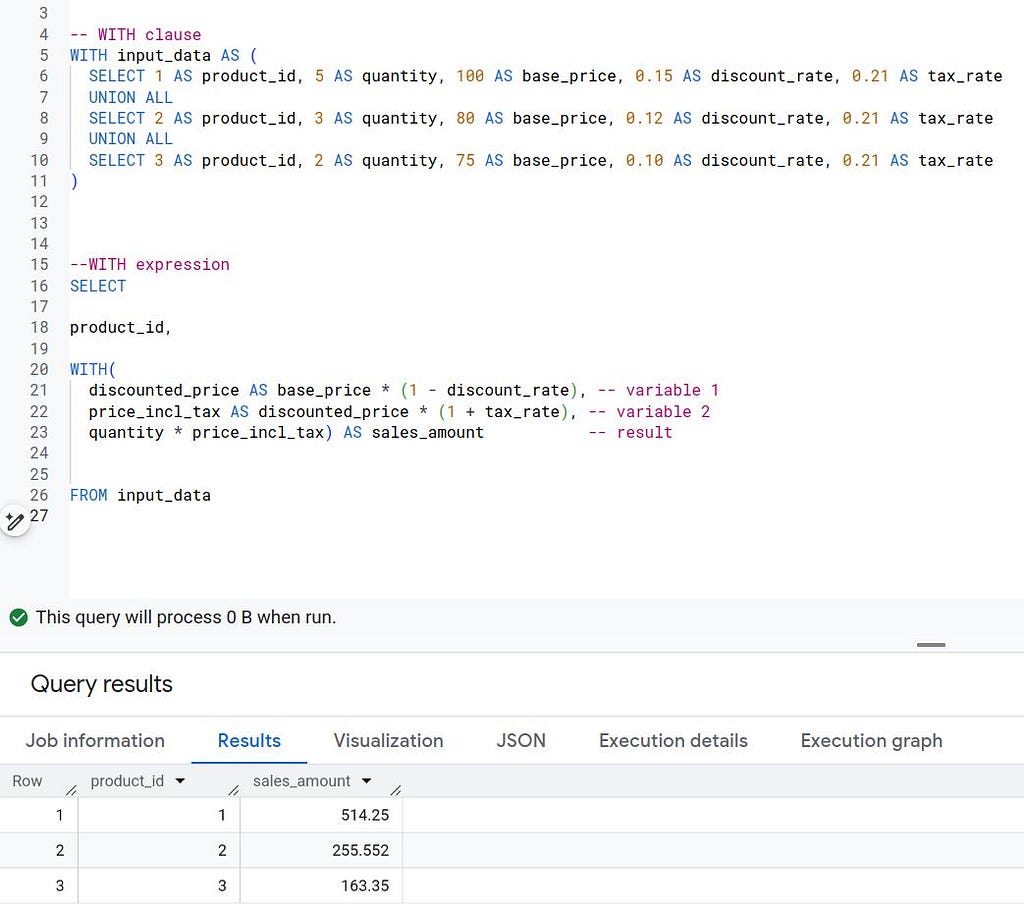
Task: Click the '--WITH expression' comment line
Action: point(150,265)
